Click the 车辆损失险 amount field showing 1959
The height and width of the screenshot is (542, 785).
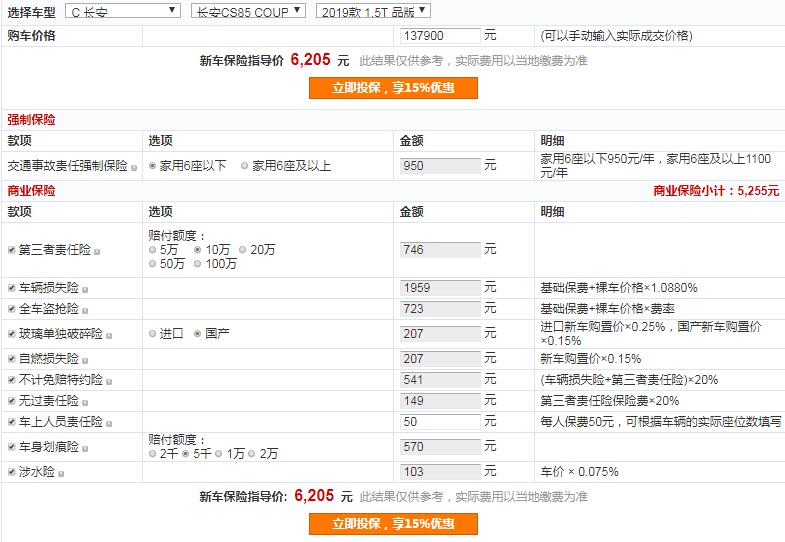pyautogui.click(x=440, y=288)
